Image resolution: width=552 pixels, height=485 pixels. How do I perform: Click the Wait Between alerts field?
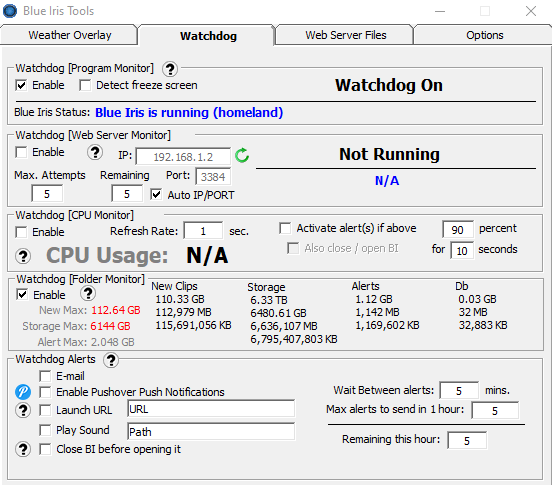point(459,391)
